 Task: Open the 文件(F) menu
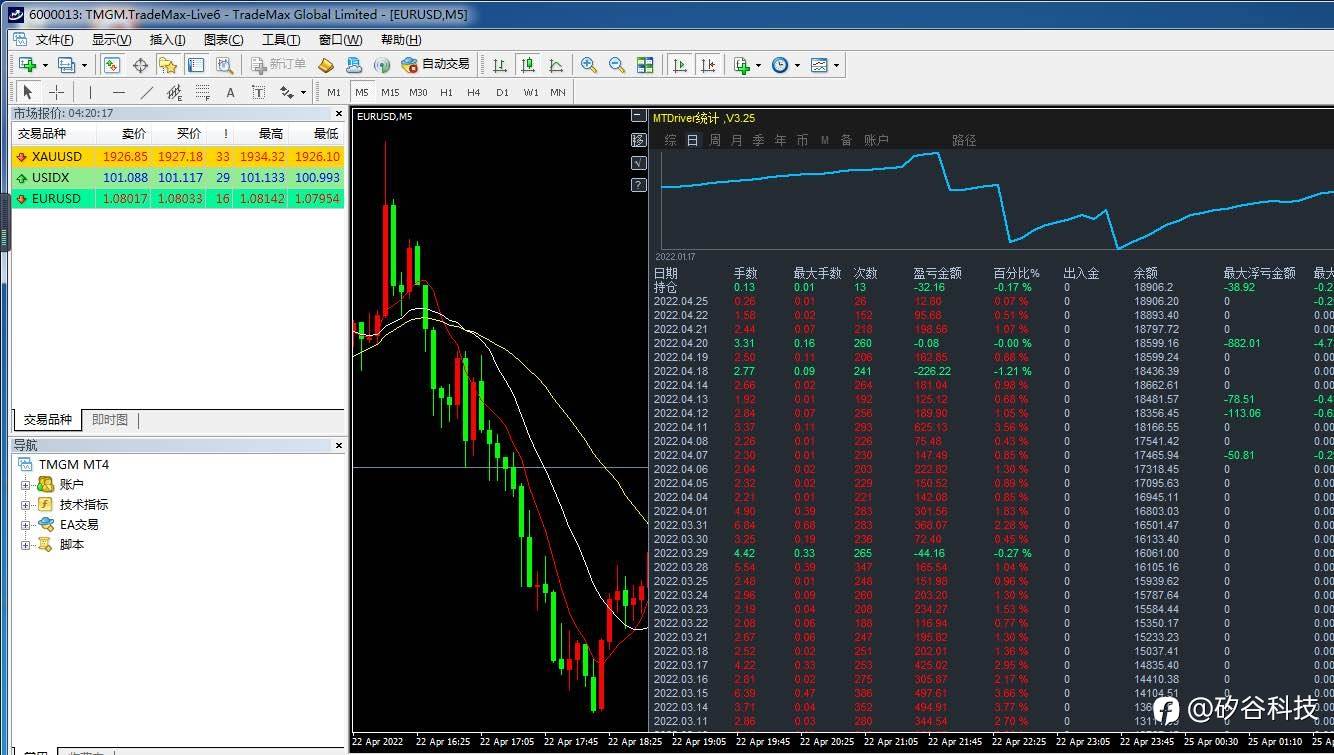(55, 40)
